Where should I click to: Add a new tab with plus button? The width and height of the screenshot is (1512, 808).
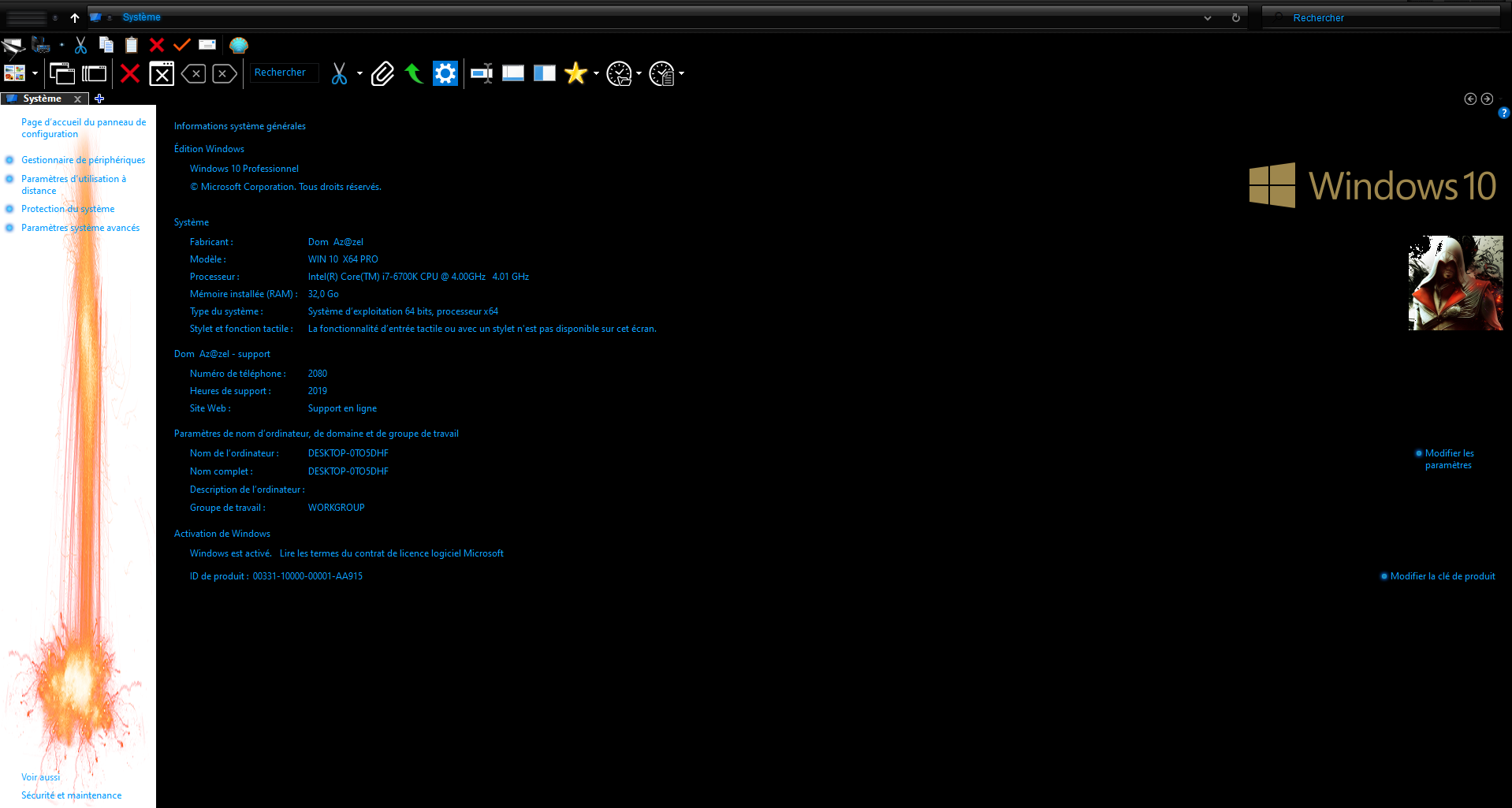coord(99,99)
